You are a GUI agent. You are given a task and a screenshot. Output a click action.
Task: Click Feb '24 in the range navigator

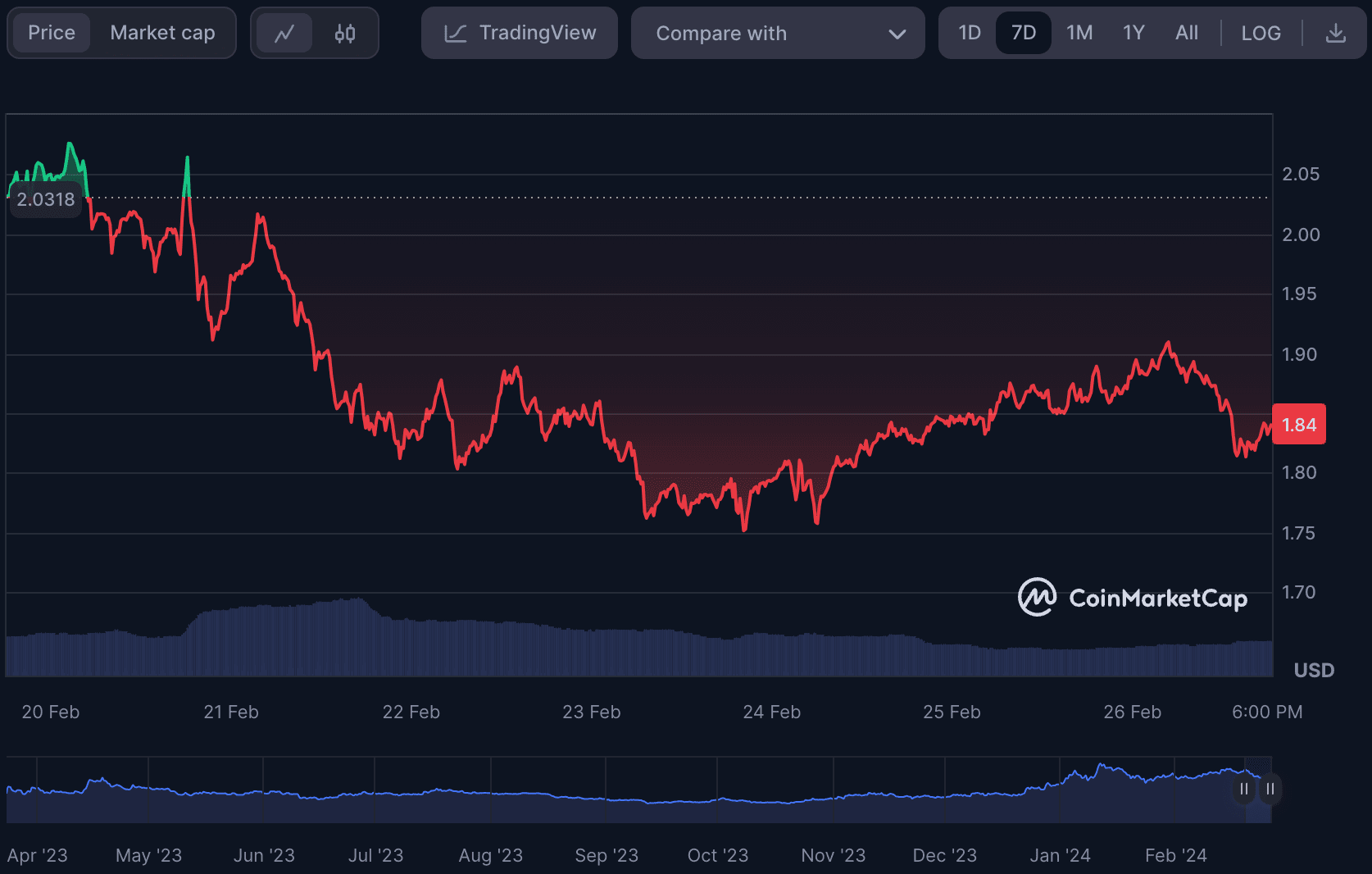coord(1176,855)
